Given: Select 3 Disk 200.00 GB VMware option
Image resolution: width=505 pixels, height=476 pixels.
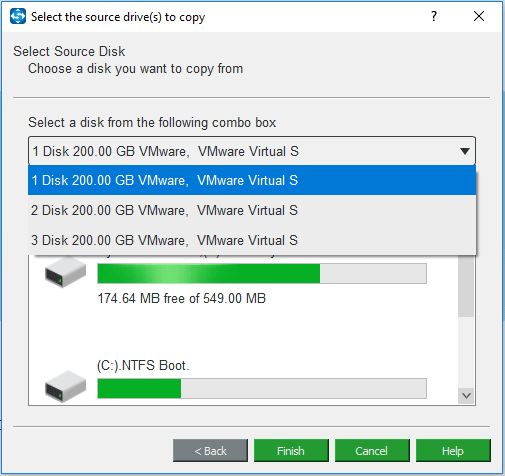Looking at the screenshot, I should [252, 240].
